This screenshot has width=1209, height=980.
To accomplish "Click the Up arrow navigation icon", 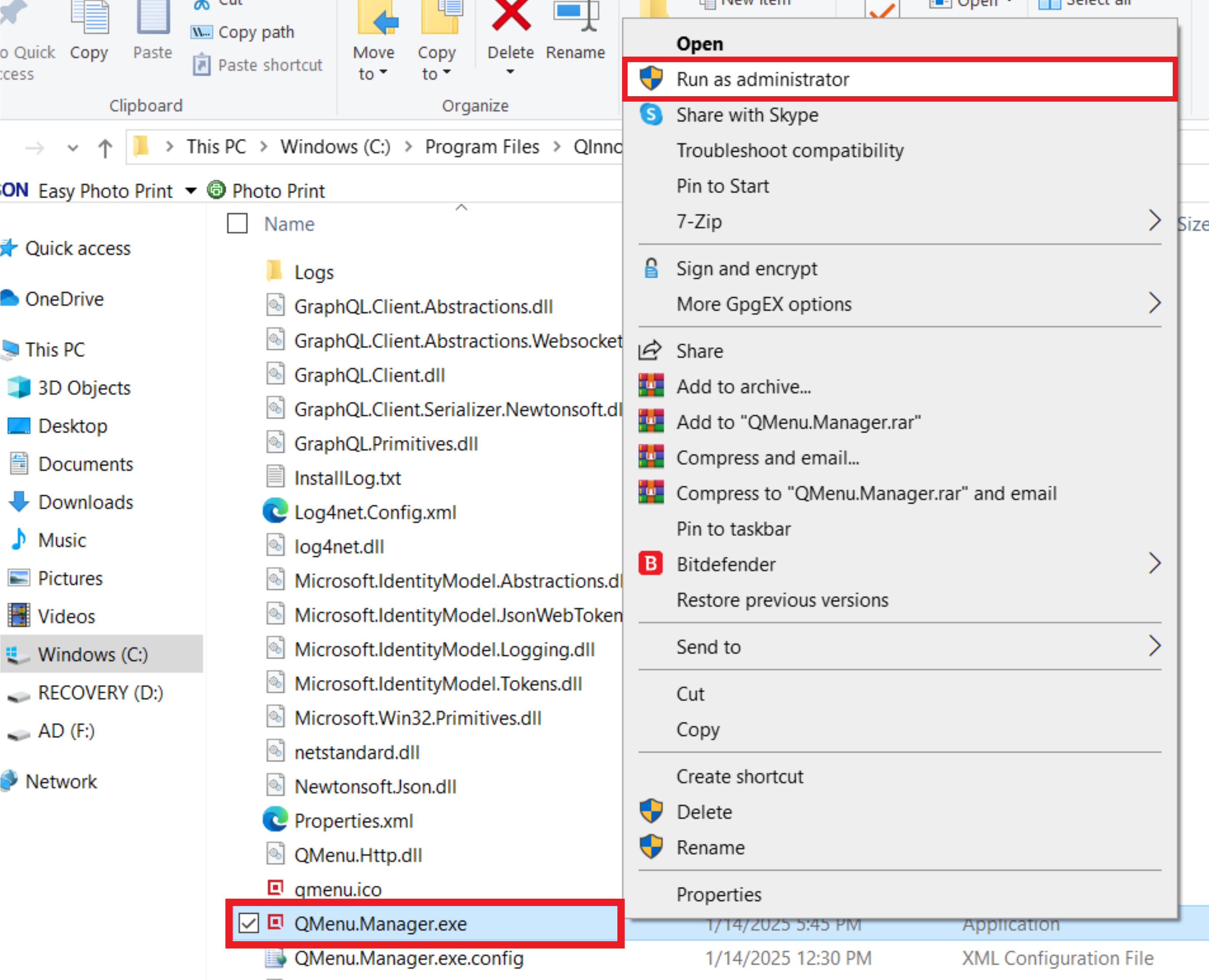I will [x=105, y=148].
